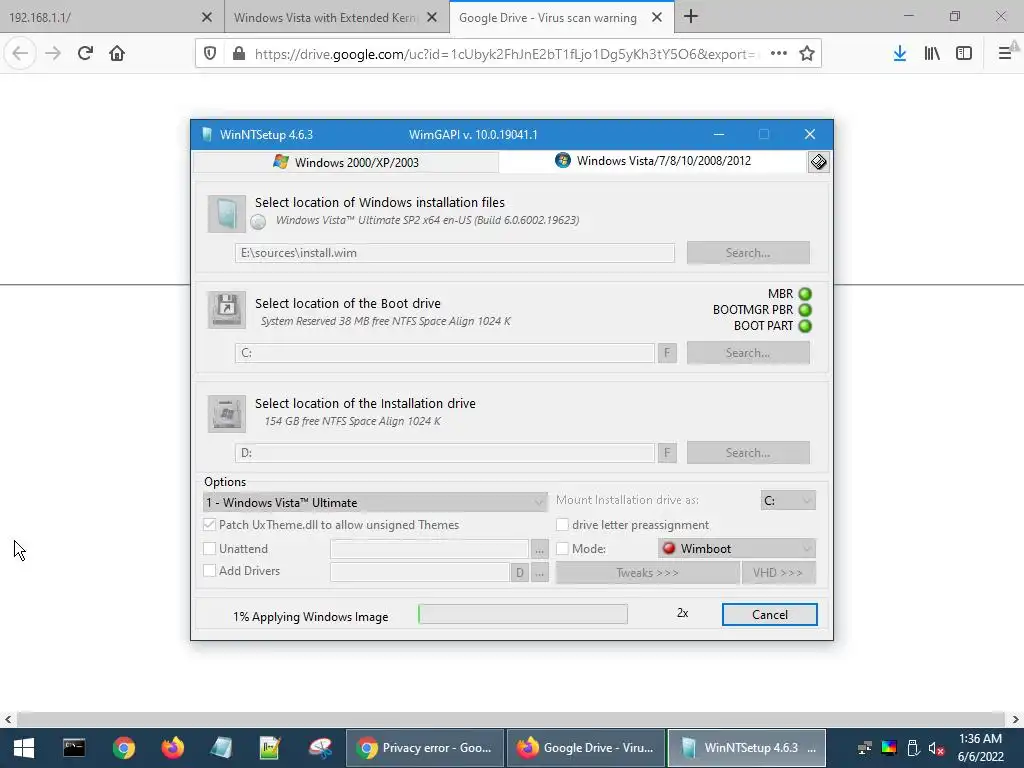Viewport: 1024px width, 768px height.
Task: Toggle the Firefox sidebar icon
Action: pyautogui.click(x=964, y=54)
